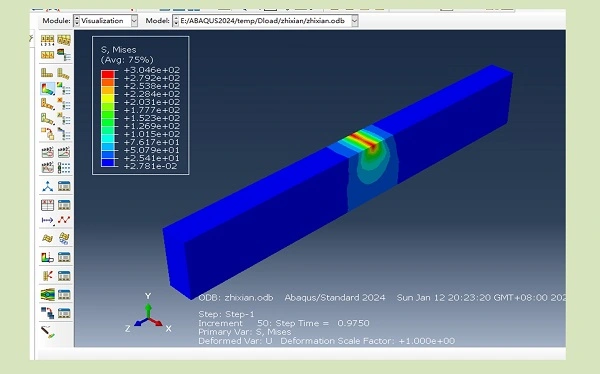
Task: Open the Common Options icon
Action: tap(64, 55)
